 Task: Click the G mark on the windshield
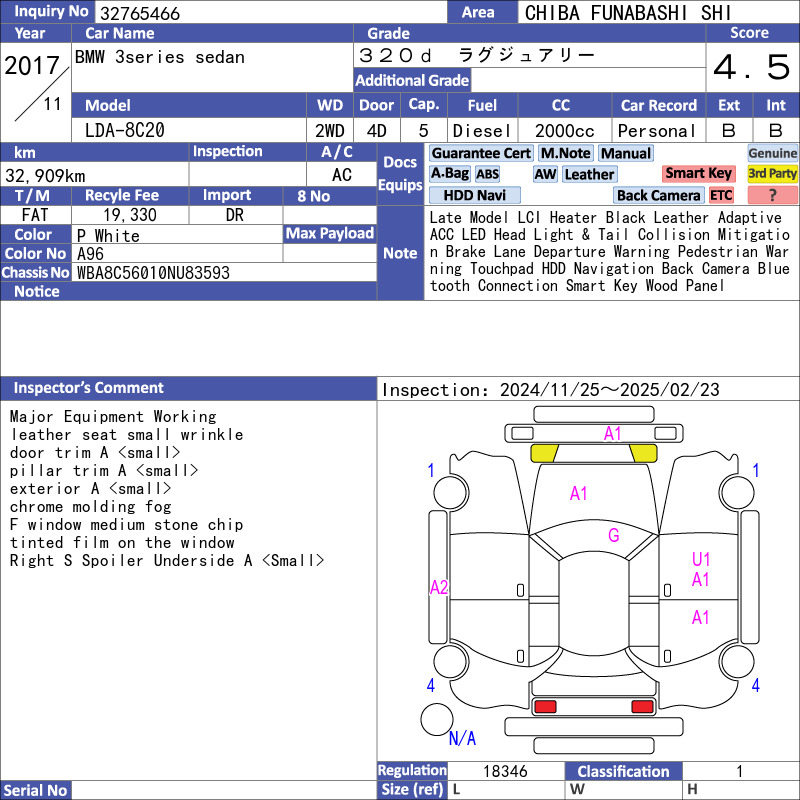[613, 536]
